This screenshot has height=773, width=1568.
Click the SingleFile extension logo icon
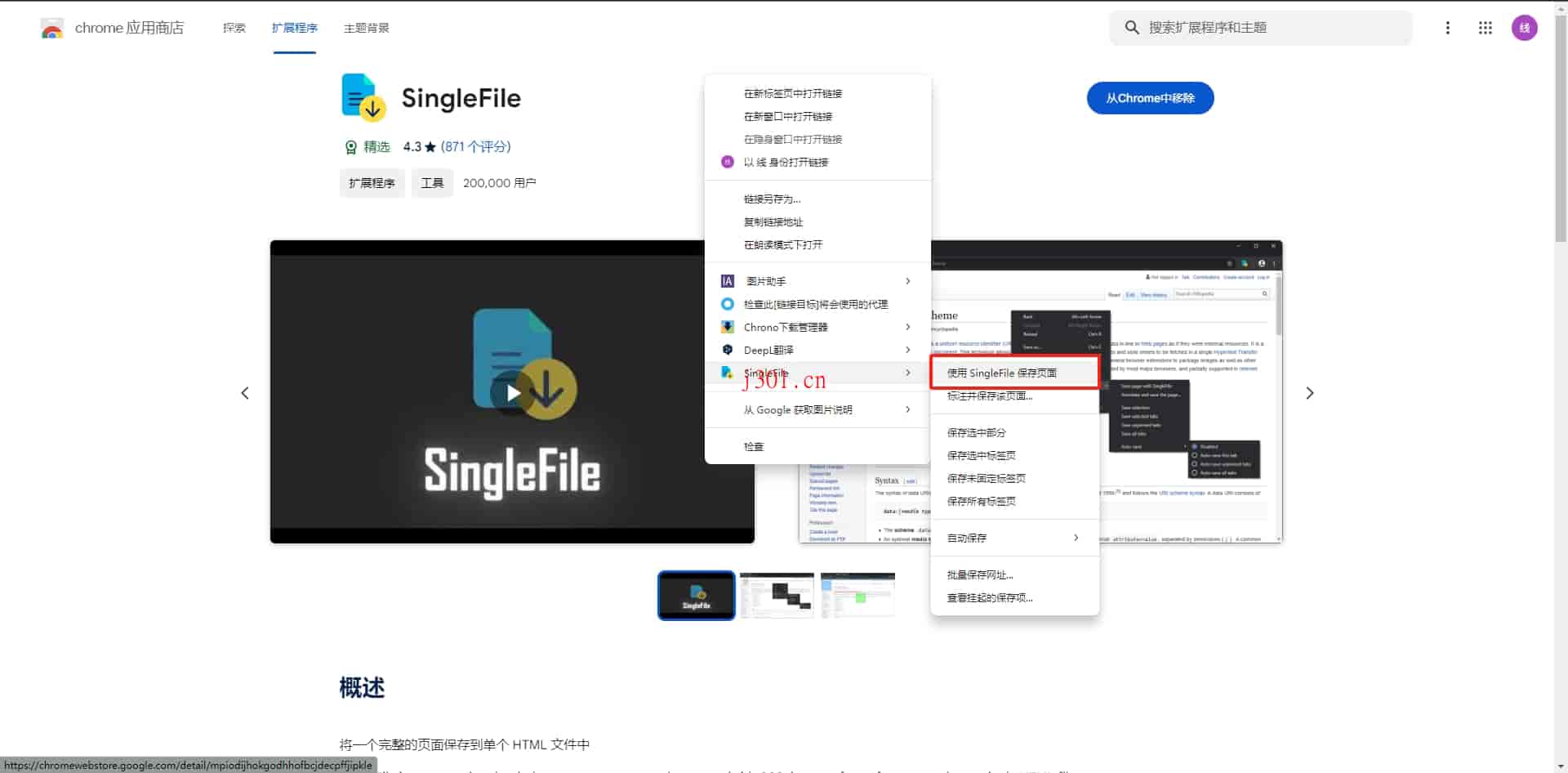click(x=363, y=97)
